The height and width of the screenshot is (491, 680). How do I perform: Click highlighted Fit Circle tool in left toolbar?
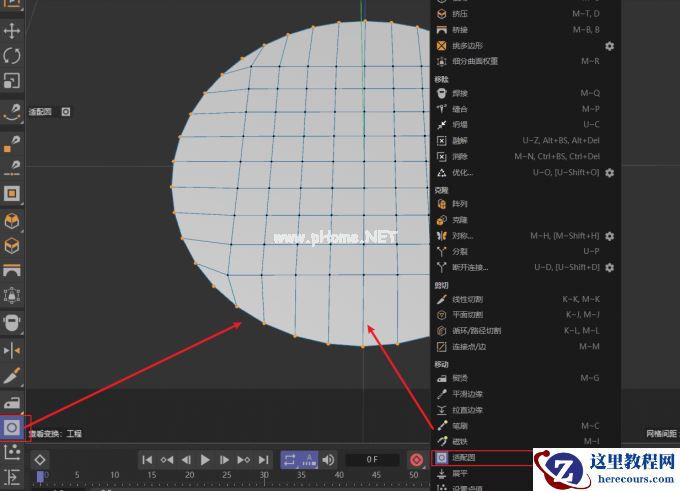[12, 428]
